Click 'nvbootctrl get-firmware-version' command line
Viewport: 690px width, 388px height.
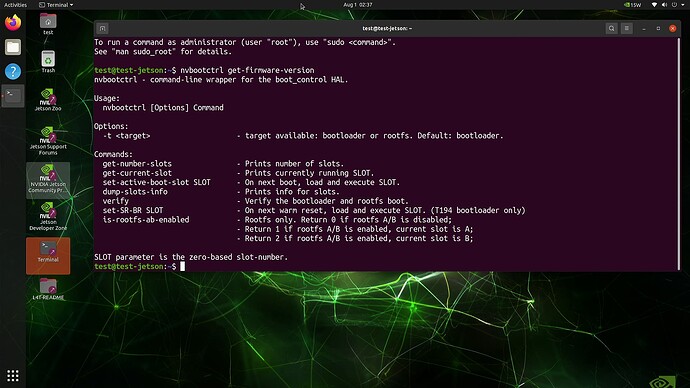pos(247,70)
